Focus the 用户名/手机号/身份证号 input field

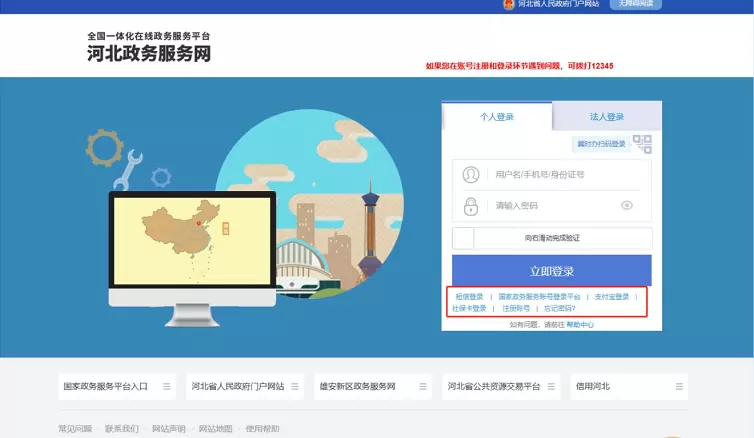coord(552,175)
